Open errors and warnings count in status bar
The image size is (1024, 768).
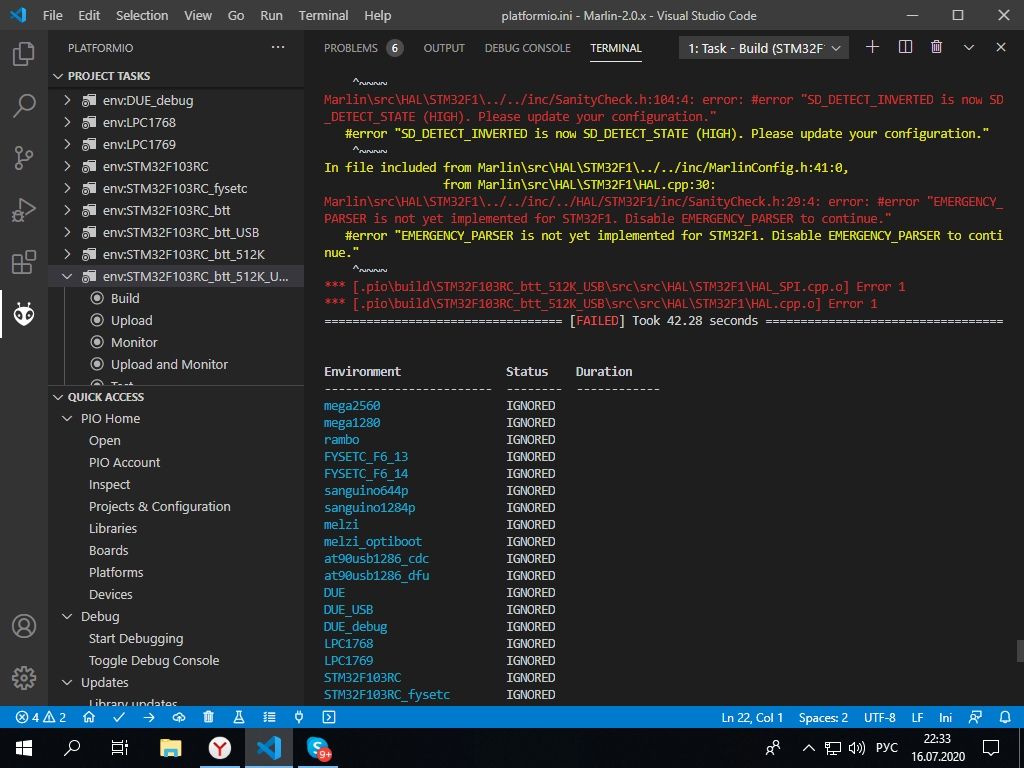coord(40,717)
